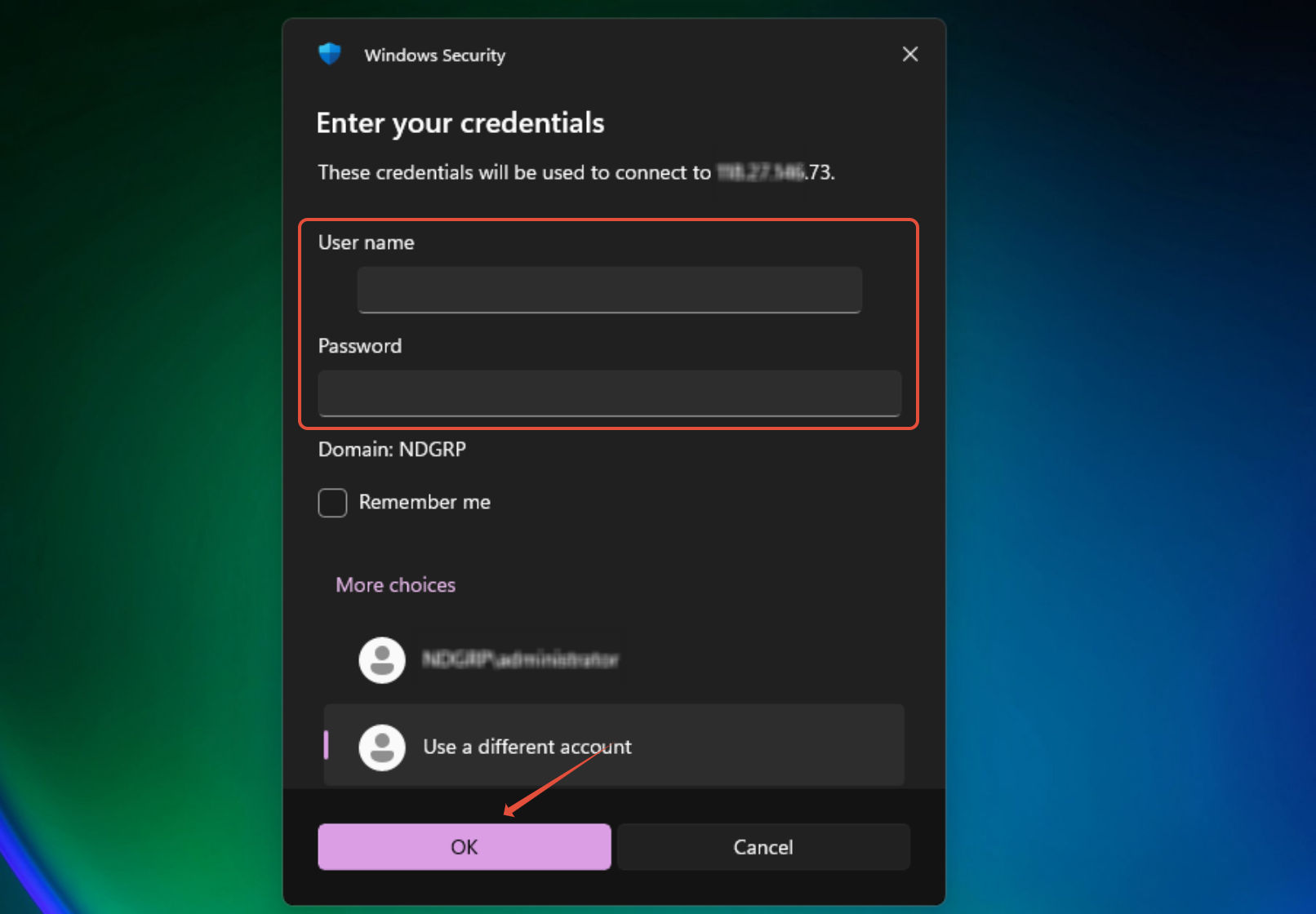
Task: Open the More choices link
Action: pyautogui.click(x=395, y=585)
